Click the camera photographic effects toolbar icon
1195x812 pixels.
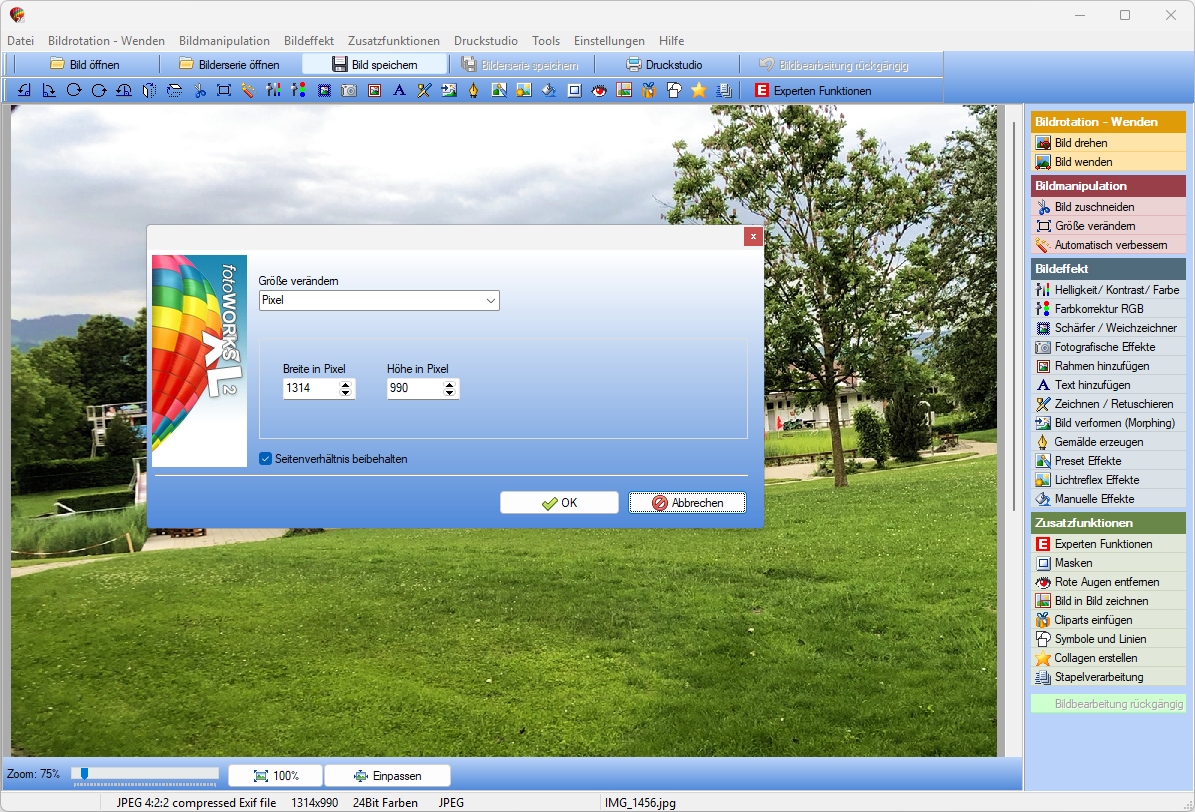click(349, 91)
